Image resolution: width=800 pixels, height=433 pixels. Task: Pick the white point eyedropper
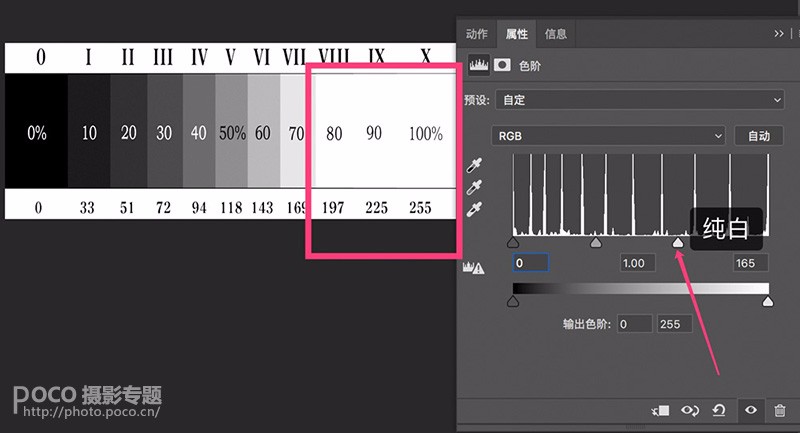474,210
